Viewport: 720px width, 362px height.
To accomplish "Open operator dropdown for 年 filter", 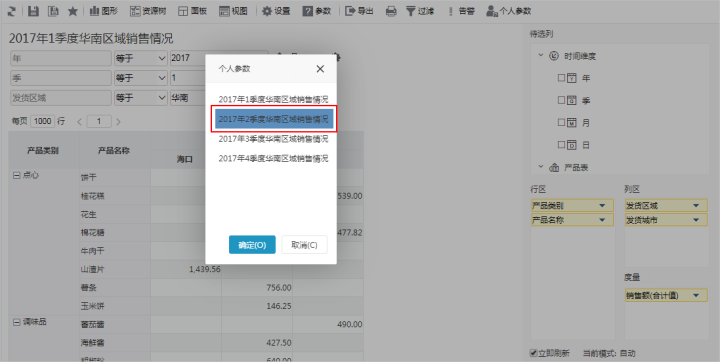I will 141,58.
